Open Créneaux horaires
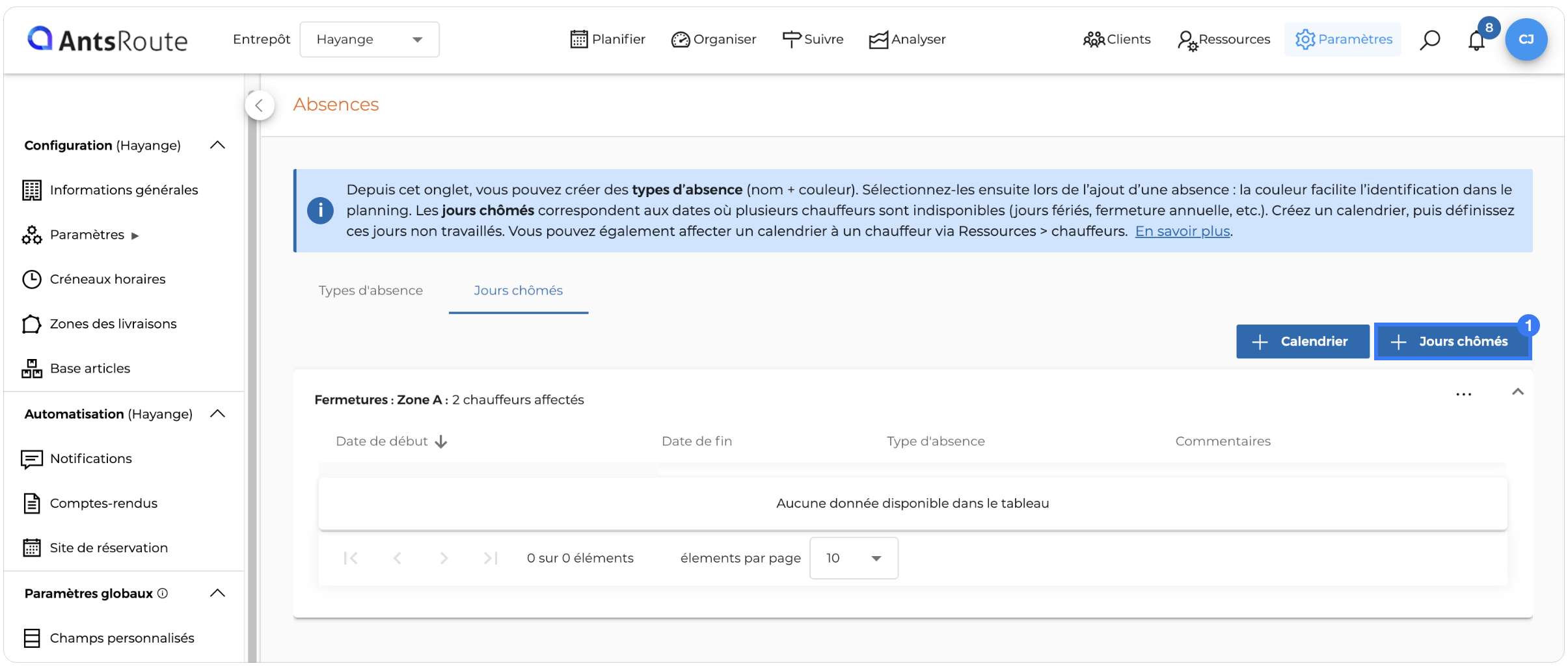Screen dimensions: 1568x666 click(x=107, y=279)
